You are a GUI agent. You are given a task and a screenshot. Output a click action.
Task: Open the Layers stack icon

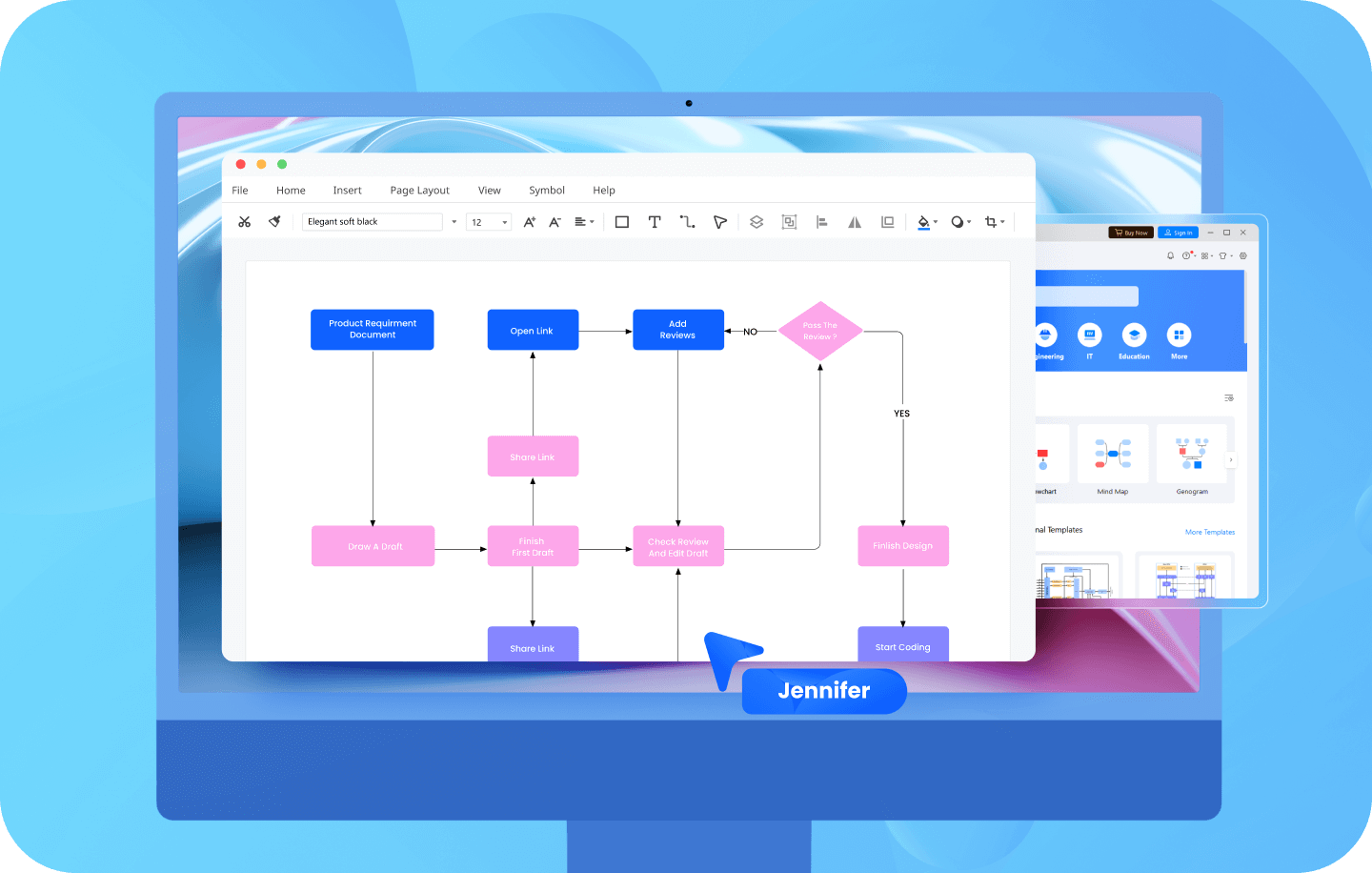point(757,222)
